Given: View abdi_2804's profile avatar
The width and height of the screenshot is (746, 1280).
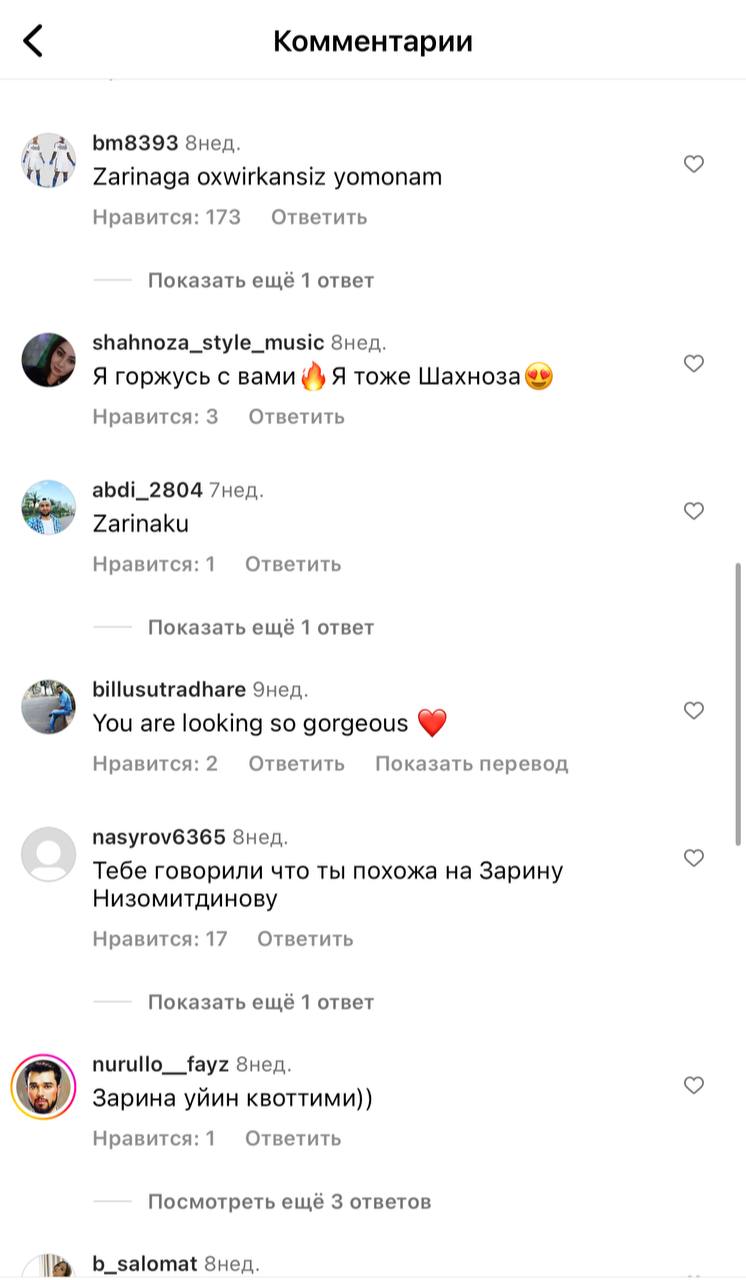Looking at the screenshot, I should (x=49, y=508).
